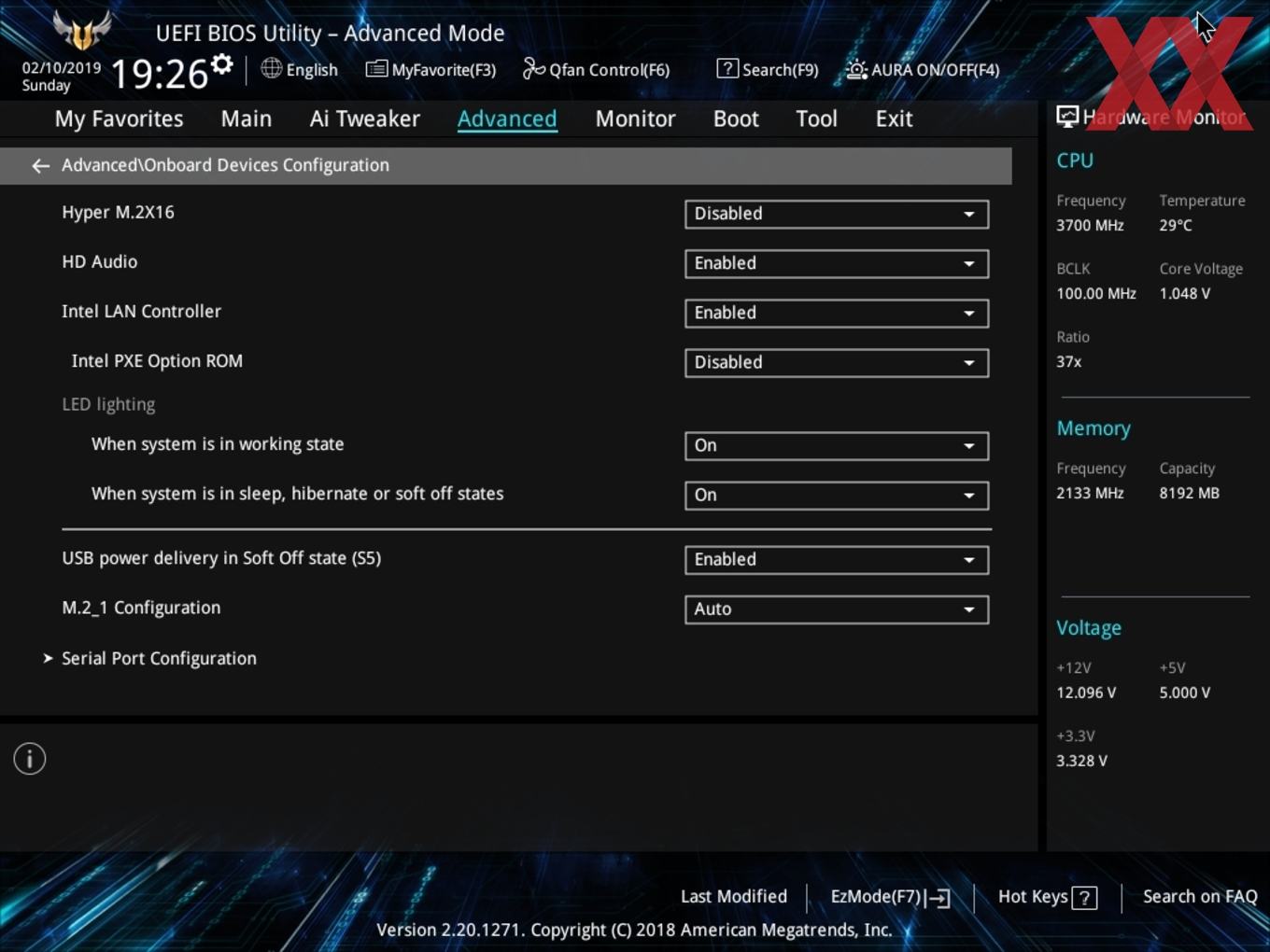Click the AURA light bulb icon
Image resolution: width=1270 pixels, height=952 pixels.
[856, 69]
